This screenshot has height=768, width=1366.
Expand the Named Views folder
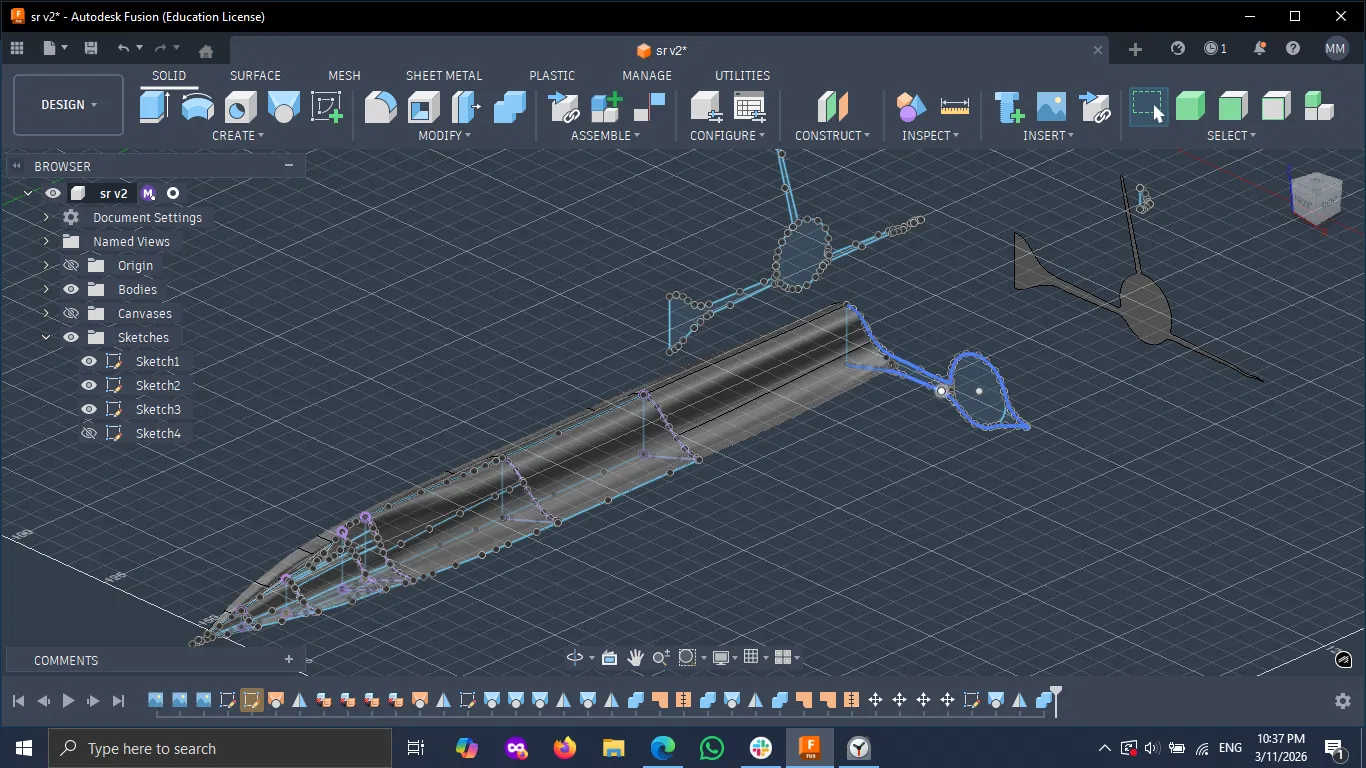(46, 241)
